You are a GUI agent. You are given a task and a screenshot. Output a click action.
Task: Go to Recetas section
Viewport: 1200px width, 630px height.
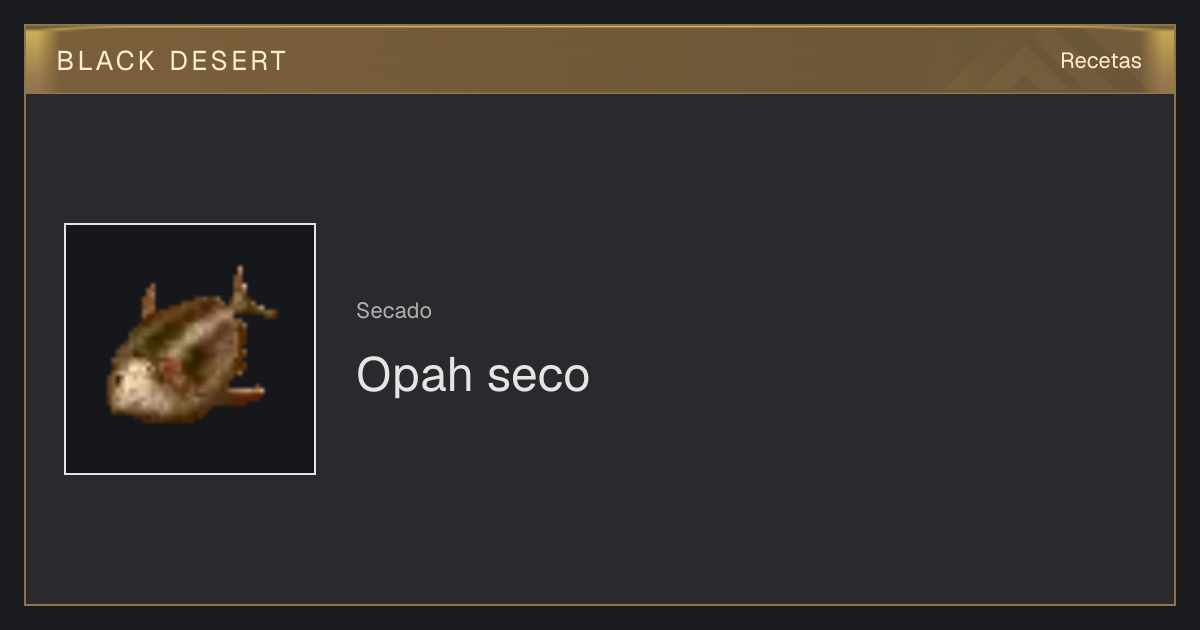1100,60
